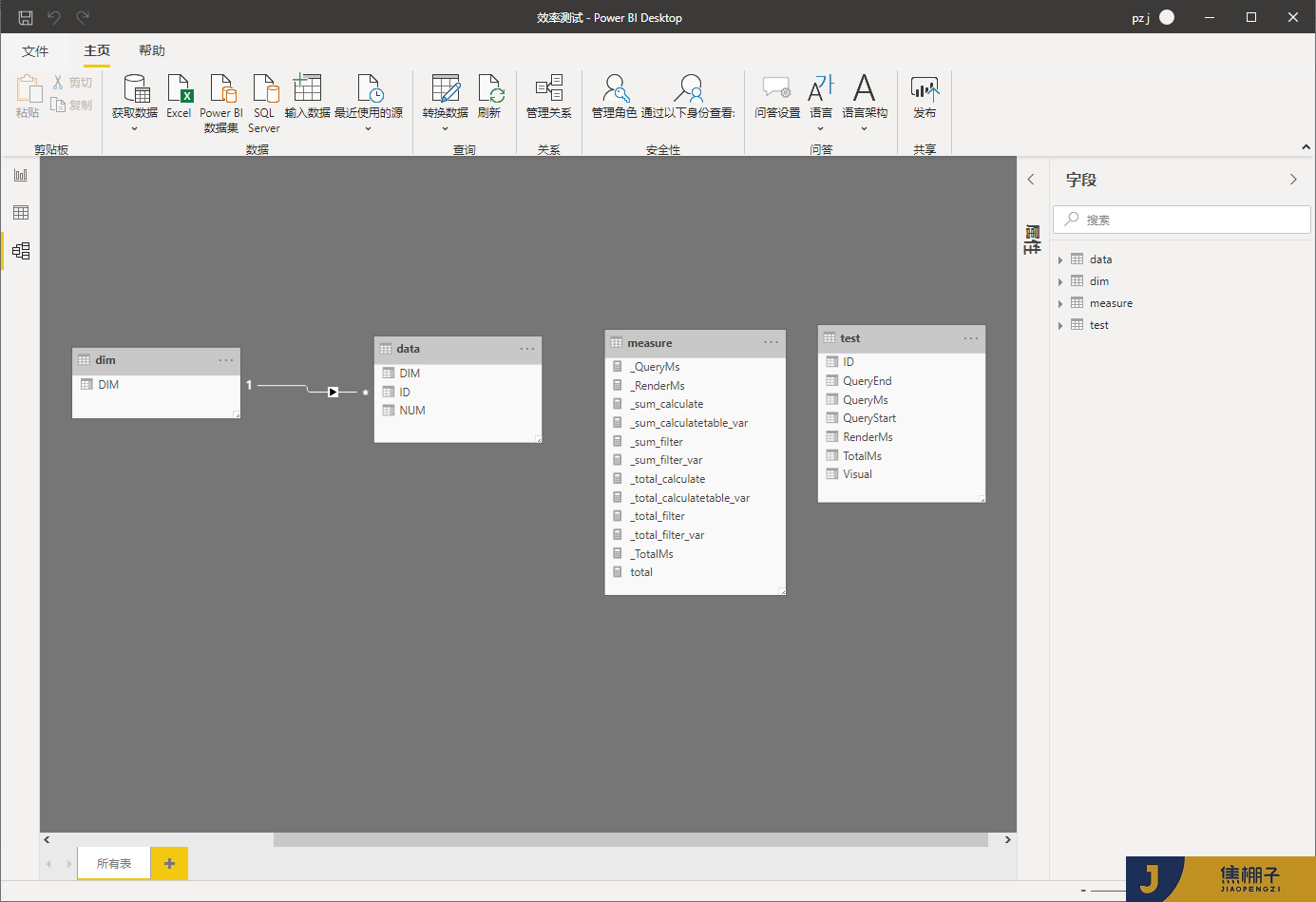The height and width of the screenshot is (902, 1316).
Task: Open Power BI 数据集 datasets
Action: coord(221,104)
